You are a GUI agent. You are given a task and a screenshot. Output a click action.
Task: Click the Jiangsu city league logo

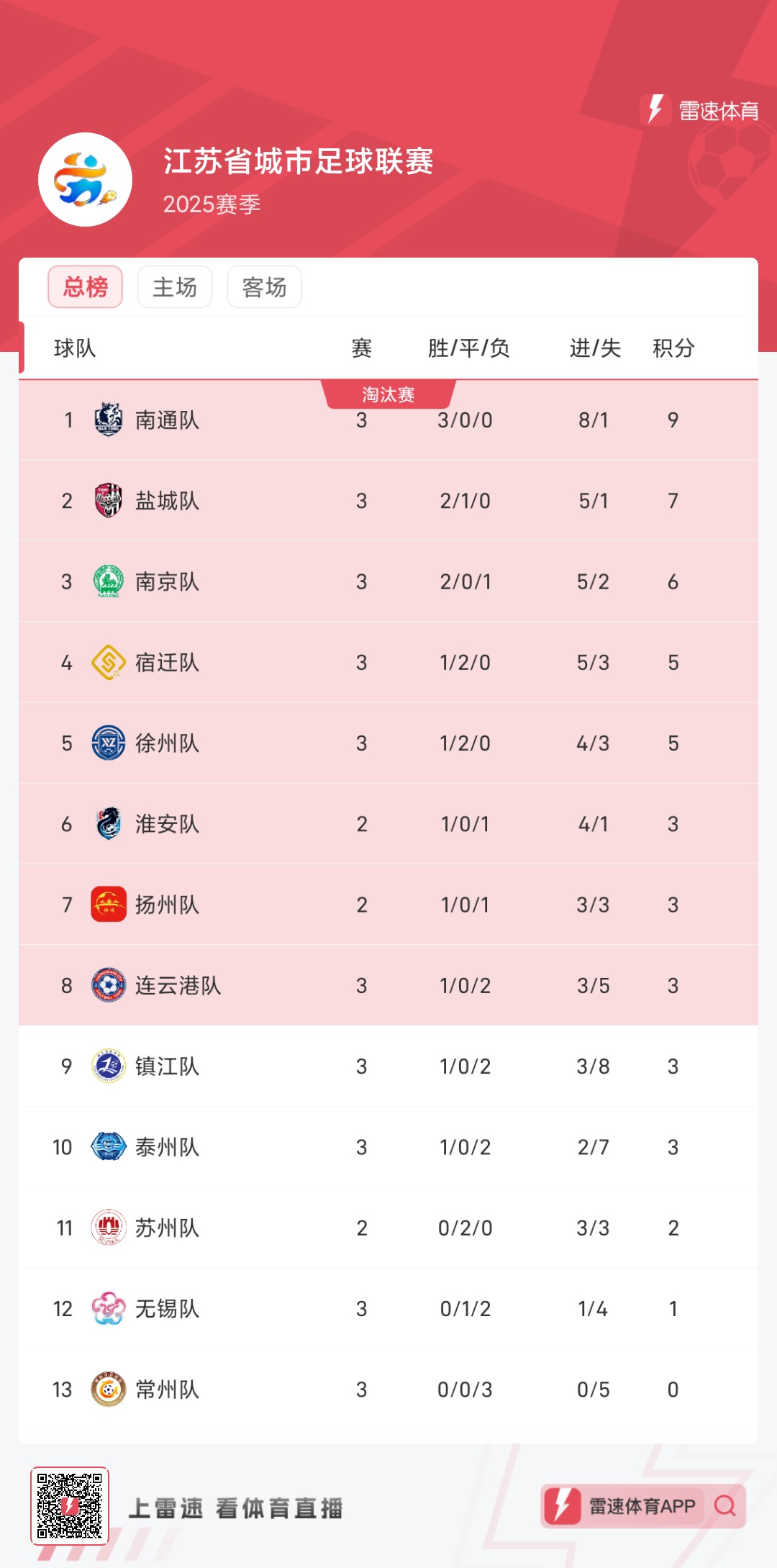85,179
